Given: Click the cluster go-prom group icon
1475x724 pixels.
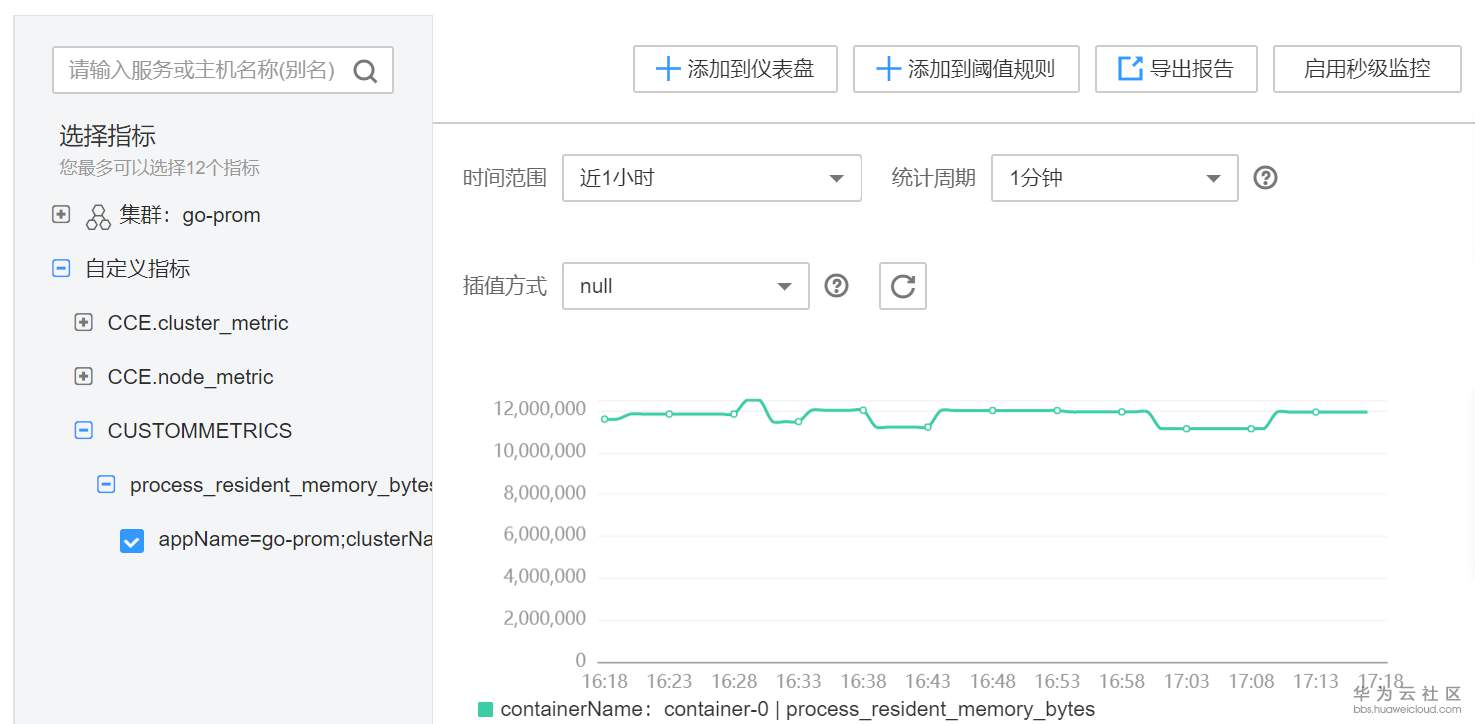Looking at the screenshot, I should [98, 216].
